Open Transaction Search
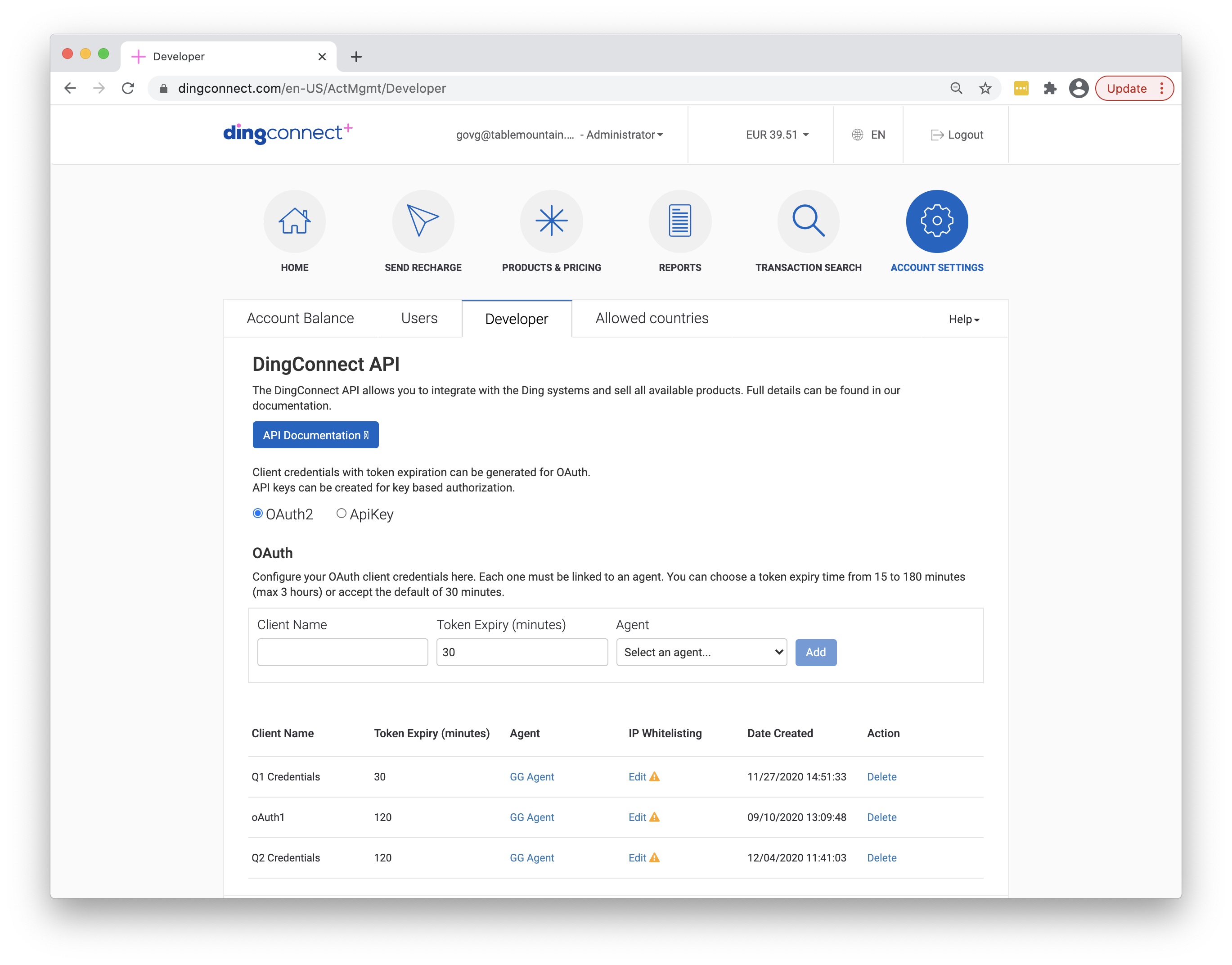The height and width of the screenshot is (965, 1232). (808, 221)
